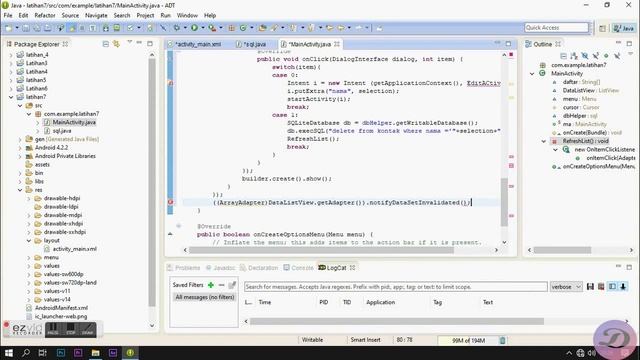Image resolution: width=640 pixels, height=360 pixels.
Task: Expand the Android 4.2.2 library node
Action: (20, 148)
